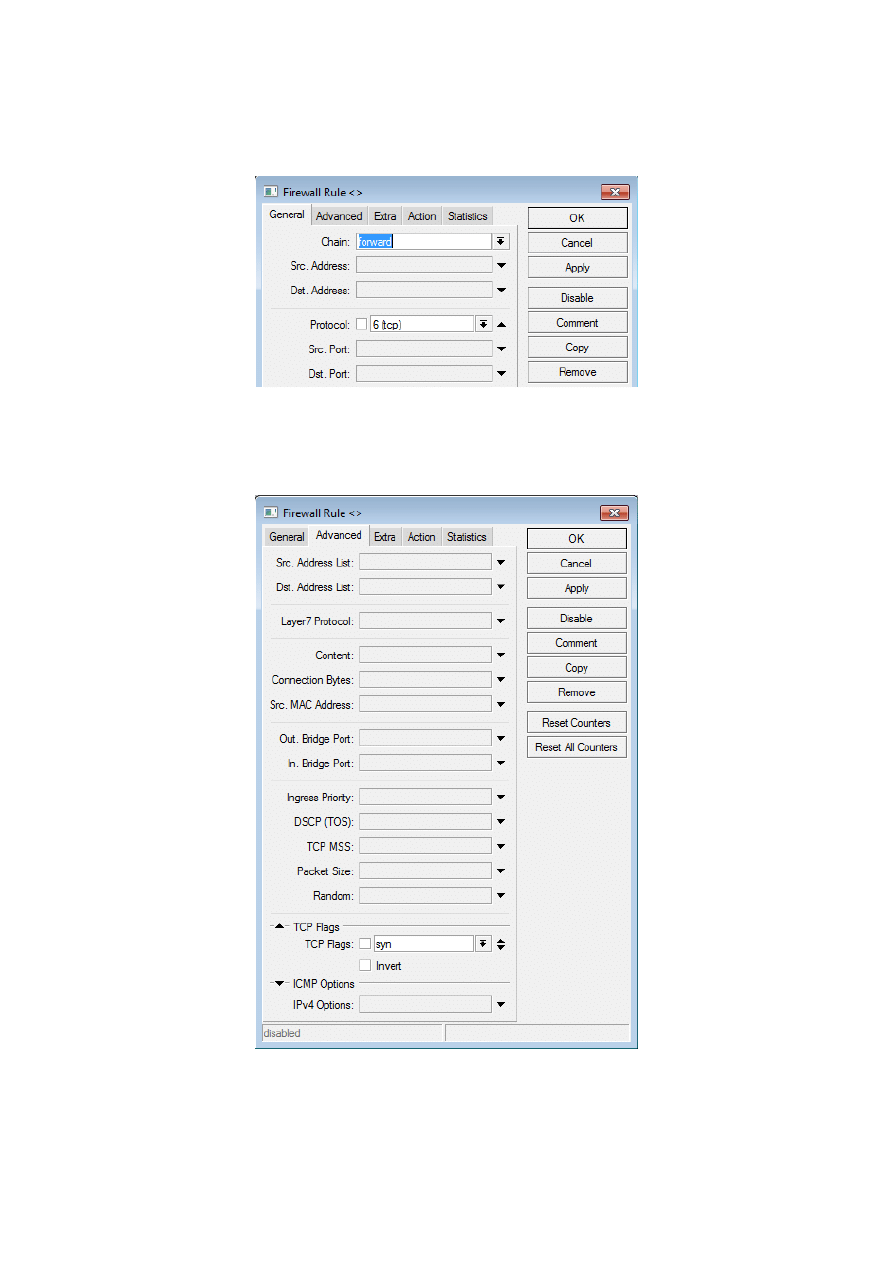The image size is (893, 1263).
Task: Open the Chain dropdown showing forward
Action: [x=501, y=242]
